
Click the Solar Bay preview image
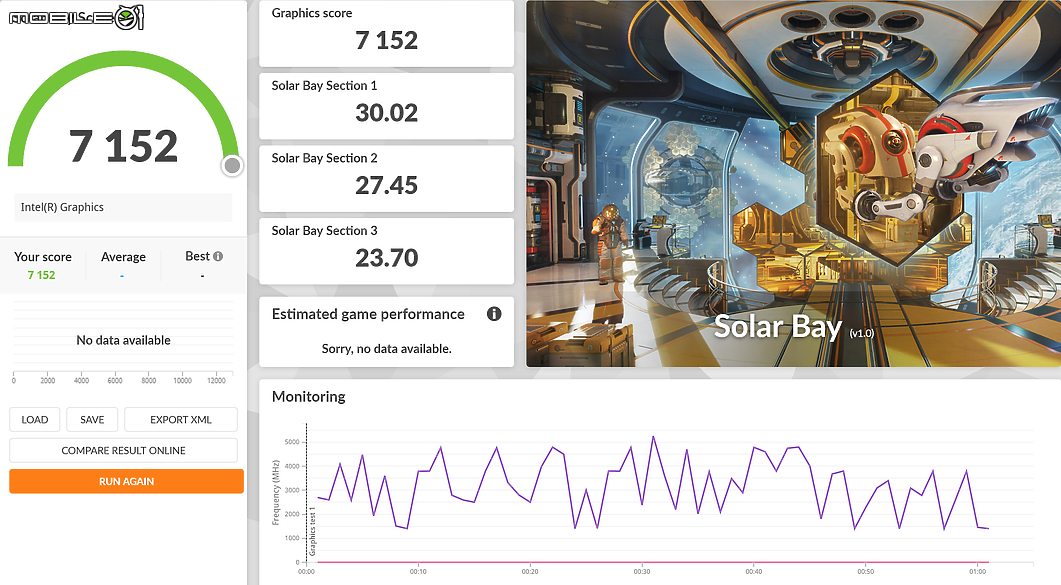(793, 183)
